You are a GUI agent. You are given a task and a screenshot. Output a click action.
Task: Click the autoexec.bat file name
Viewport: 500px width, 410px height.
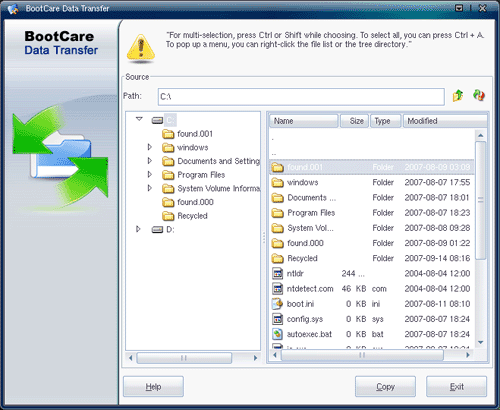(x=309, y=334)
